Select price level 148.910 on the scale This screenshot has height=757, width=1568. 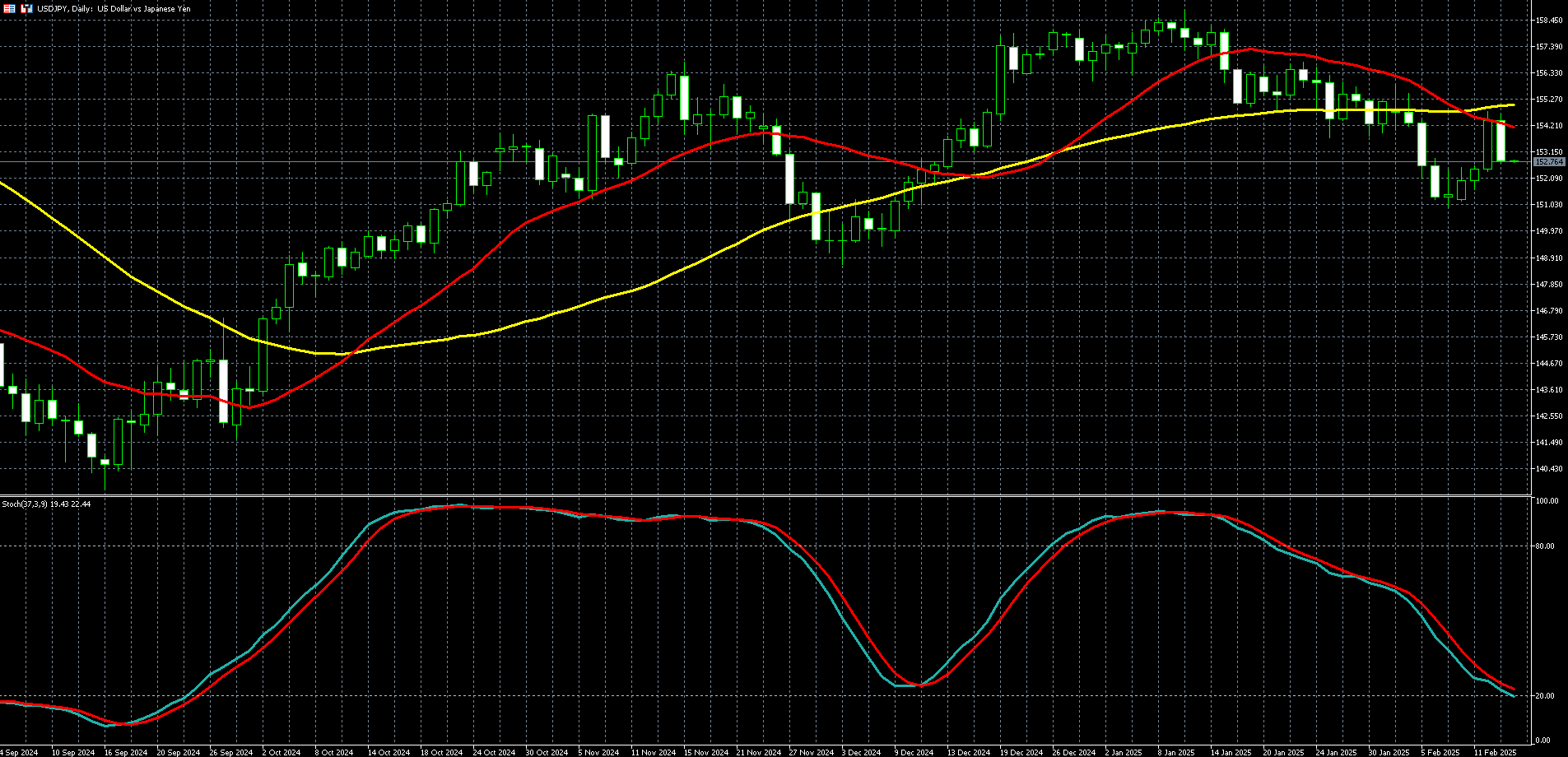[1549, 258]
